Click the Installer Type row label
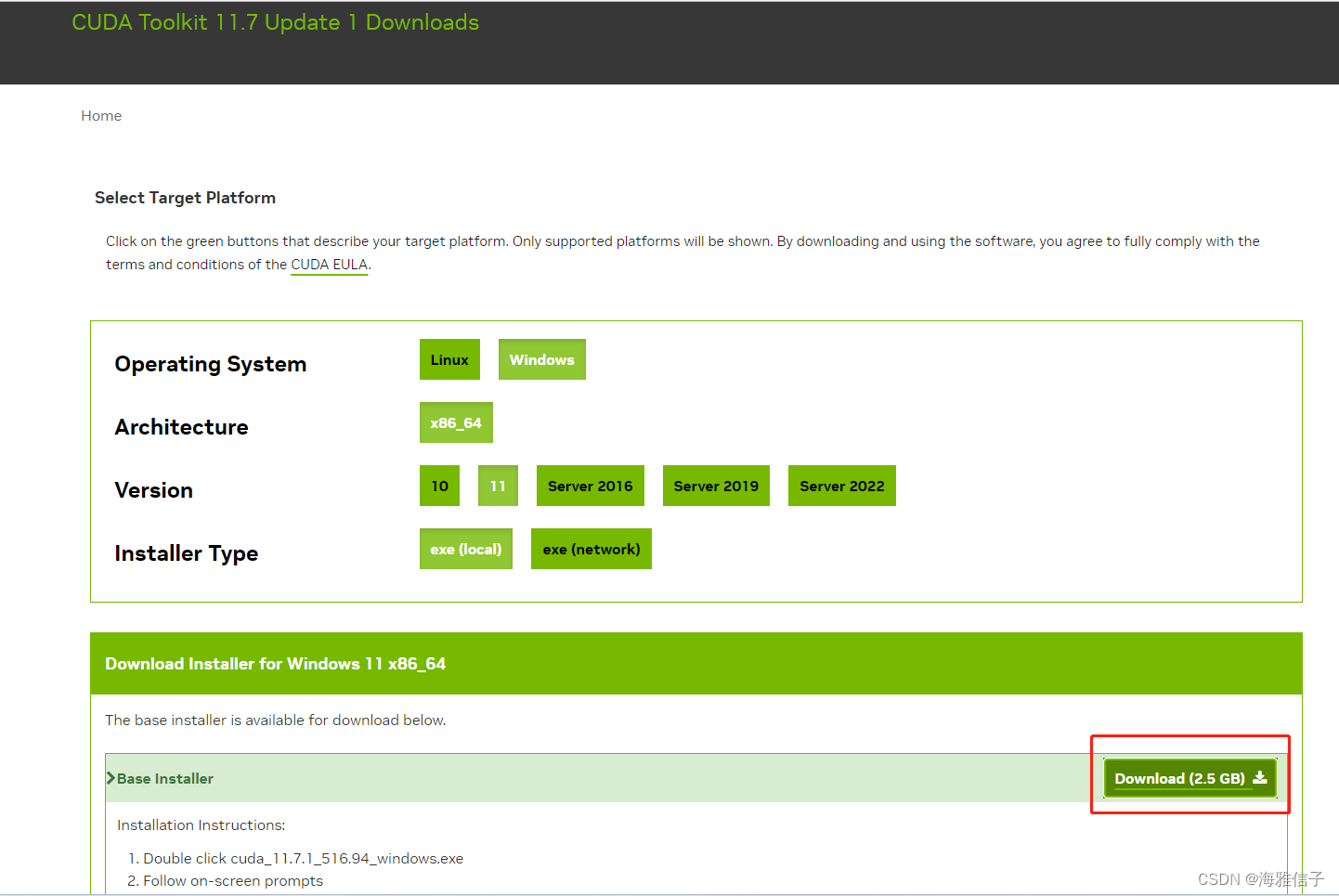The image size is (1339, 896). tap(186, 553)
